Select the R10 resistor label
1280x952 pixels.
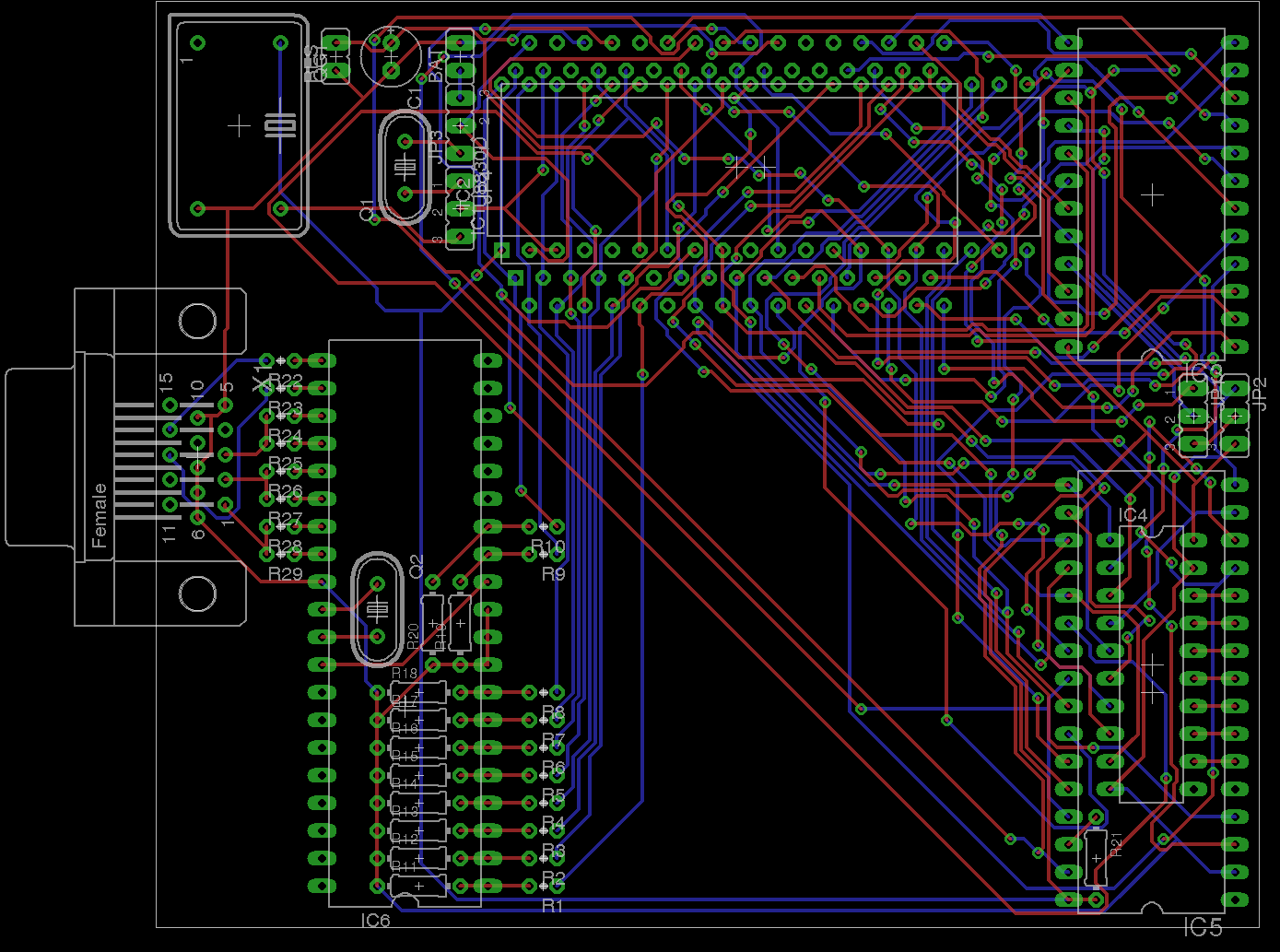point(548,547)
